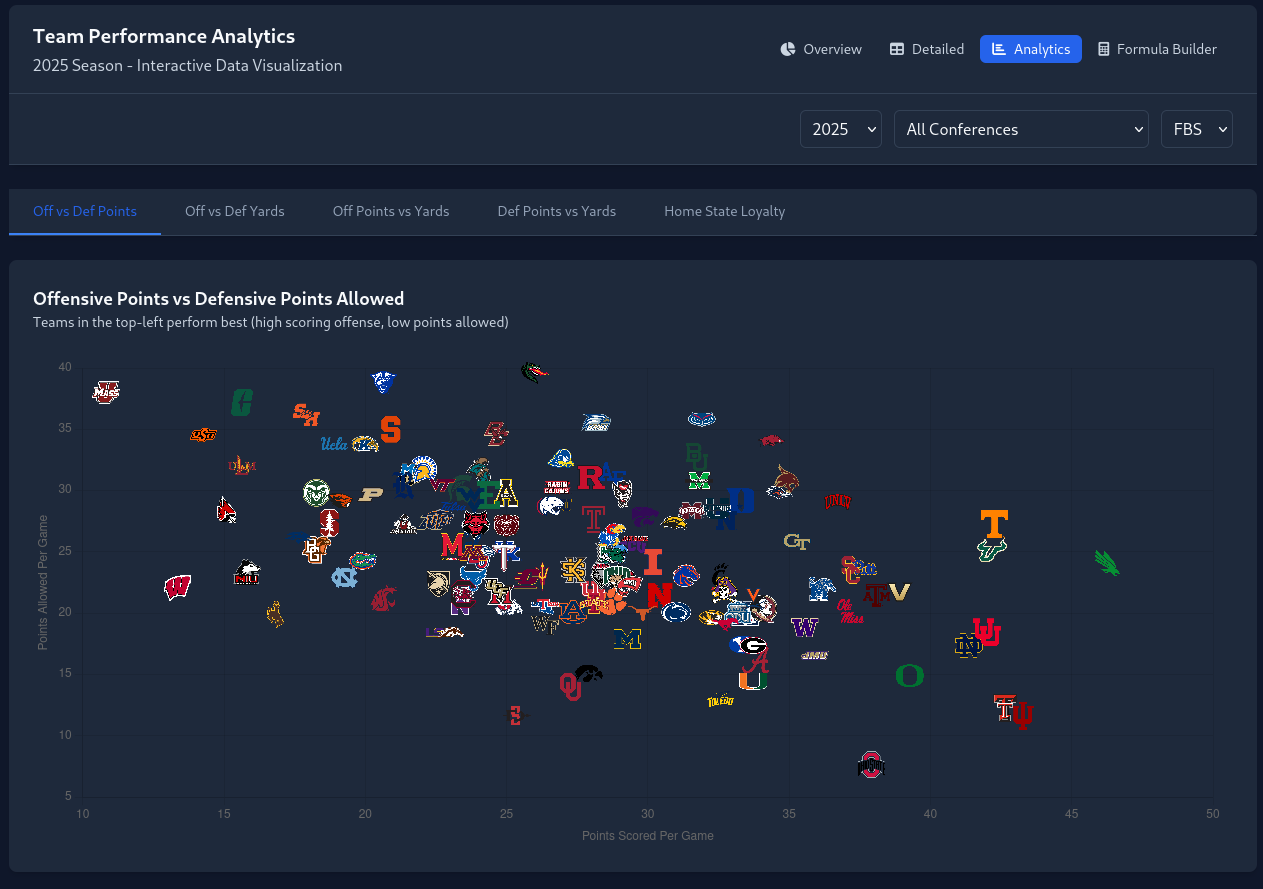Select the Florida Gators logo

click(363, 561)
